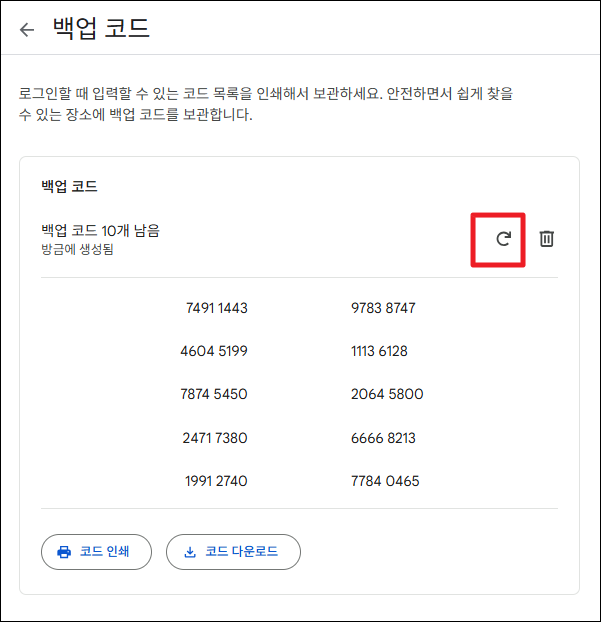601x622 pixels.
Task: Click the 백업 코드 10개 남음 status text
Action: (x=100, y=230)
